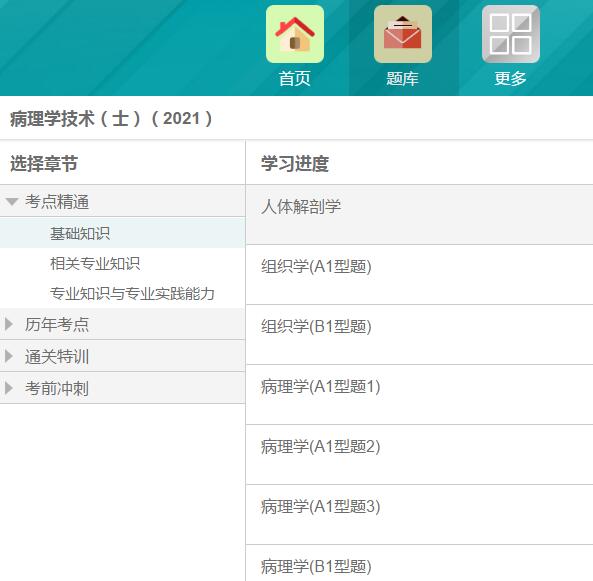The width and height of the screenshot is (593, 581).
Task: Open the 更多 grid icon
Action: pyautogui.click(x=511, y=34)
